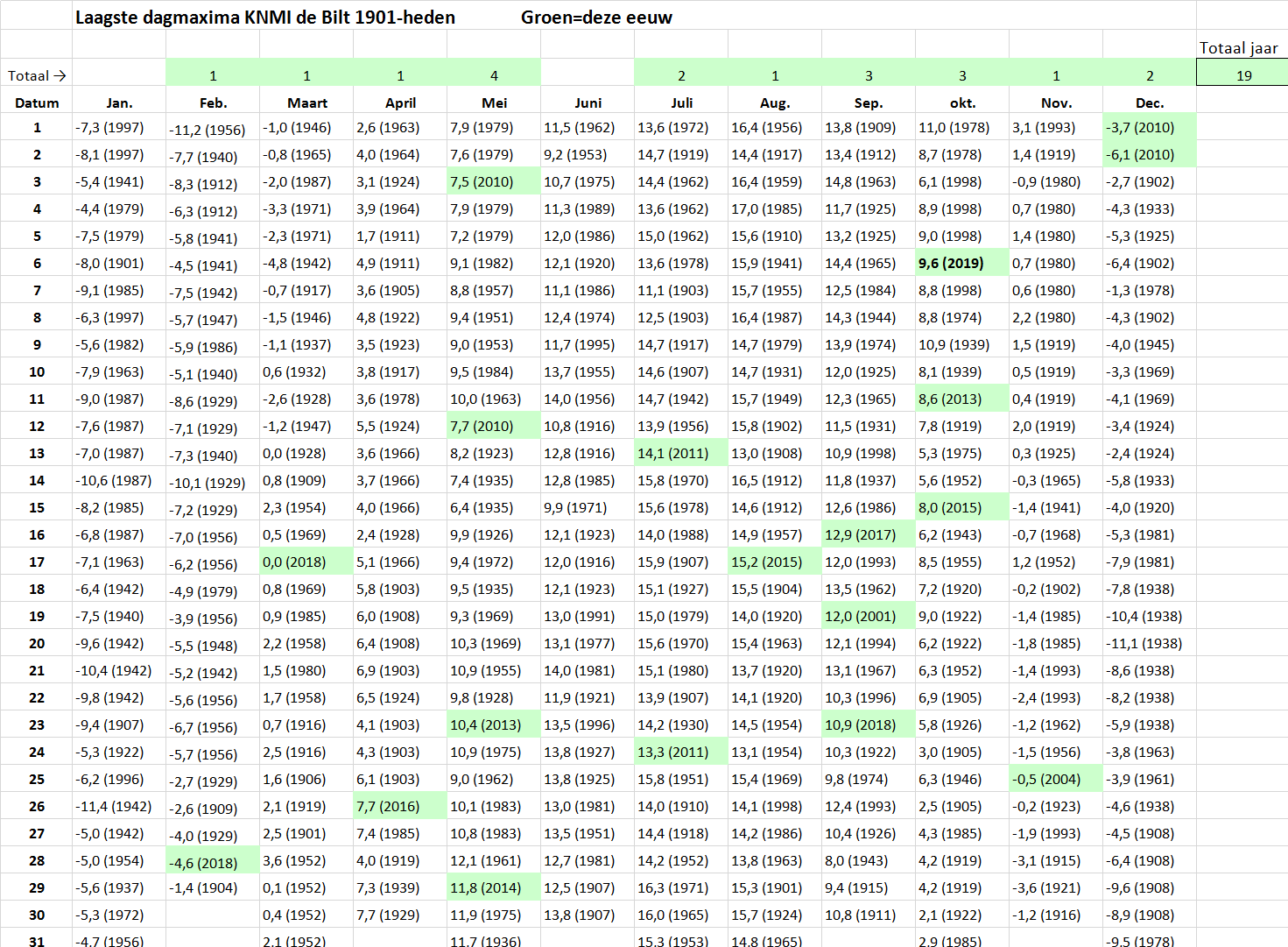This screenshot has width=1288, height=947.
Task: Click the 'Nov.' month header
Action: (x=1056, y=102)
